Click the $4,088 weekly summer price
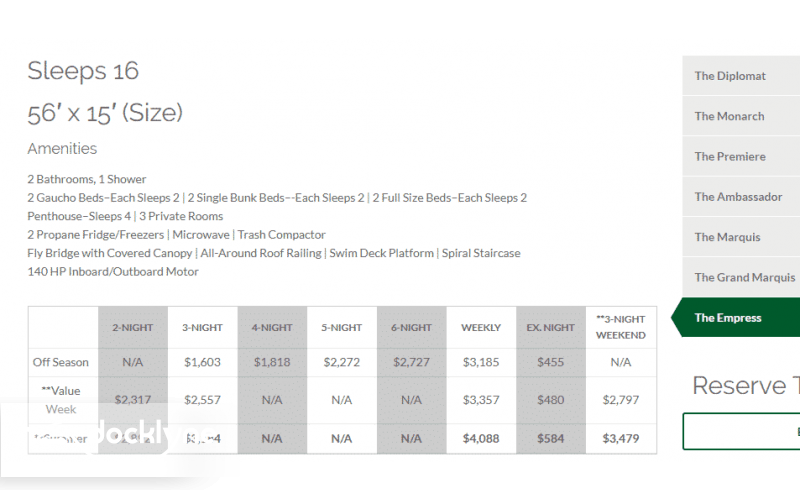 pos(481,438)
